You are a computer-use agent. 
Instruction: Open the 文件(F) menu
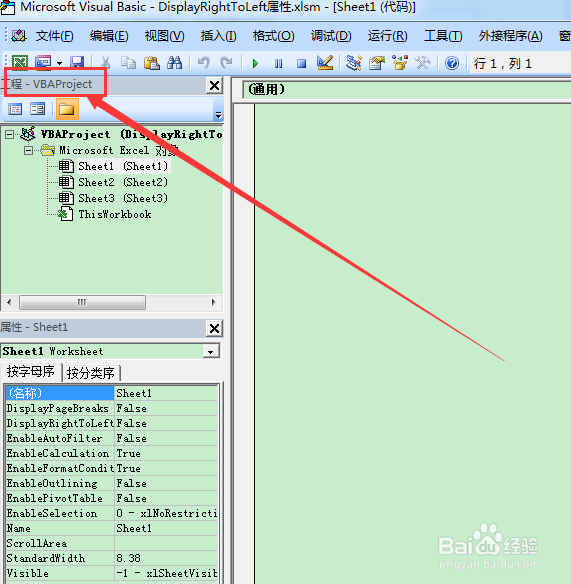click(x=54, y=36)
